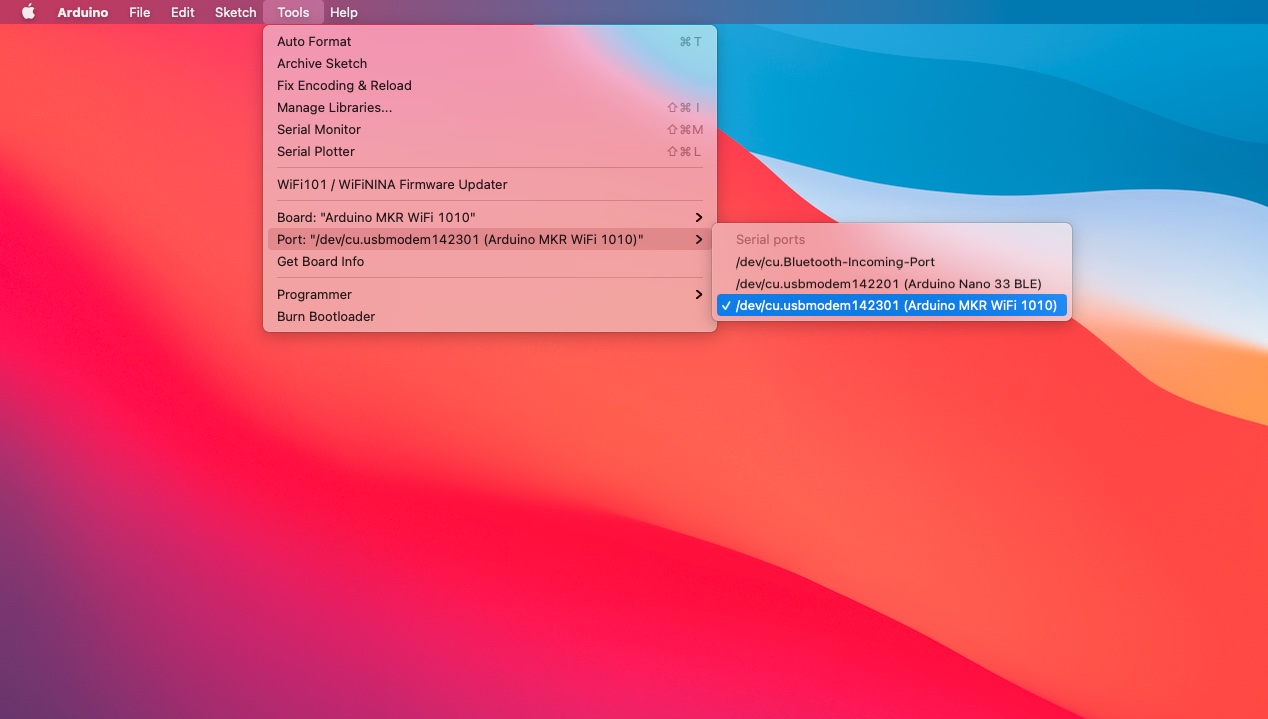Run Auto Format on the sketch
Viewport: 1268px width, 719px height.
tap(314, 42)
